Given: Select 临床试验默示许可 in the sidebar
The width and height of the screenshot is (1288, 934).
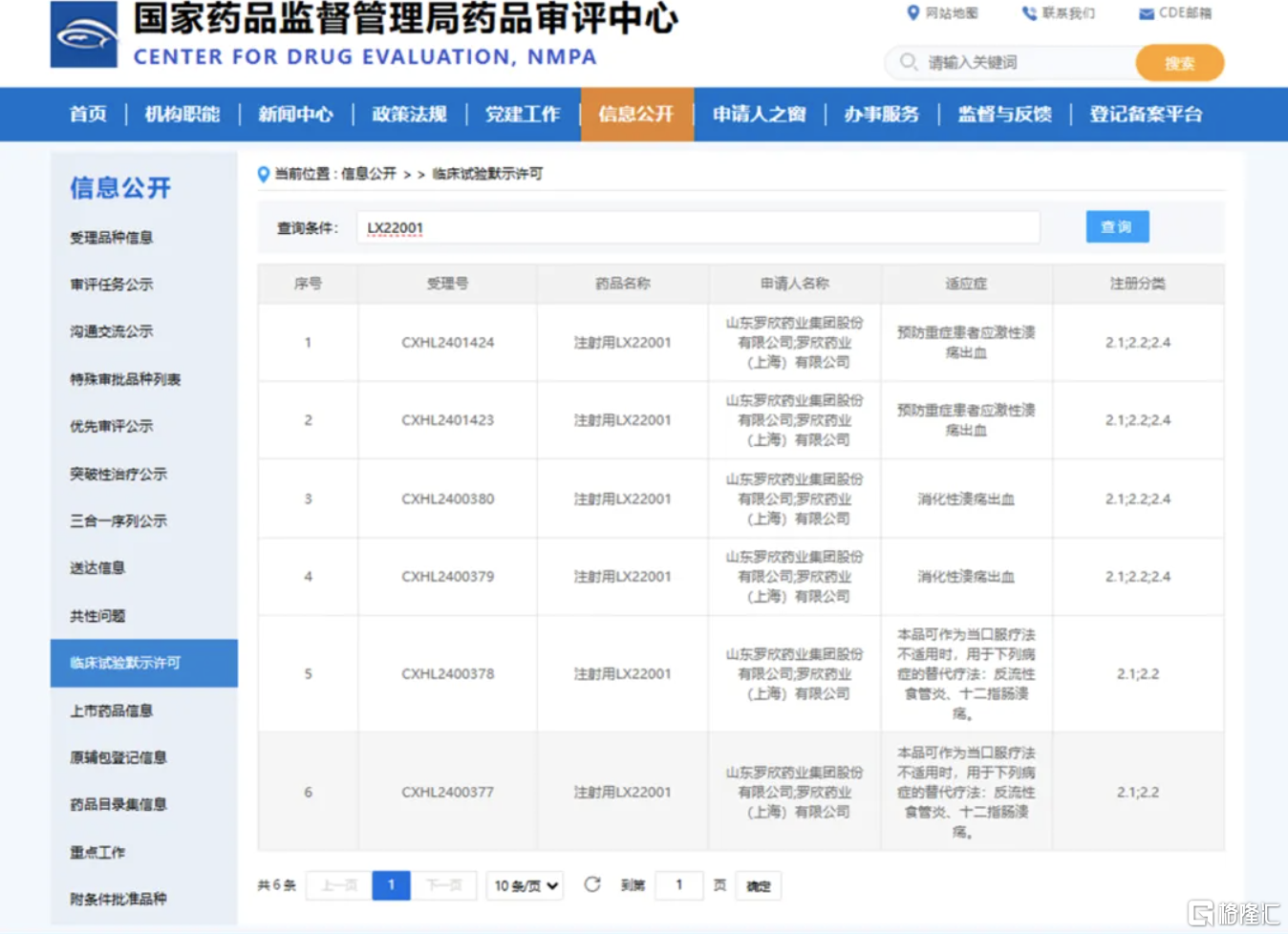Looking at the screenshot, I should [144, 663].
